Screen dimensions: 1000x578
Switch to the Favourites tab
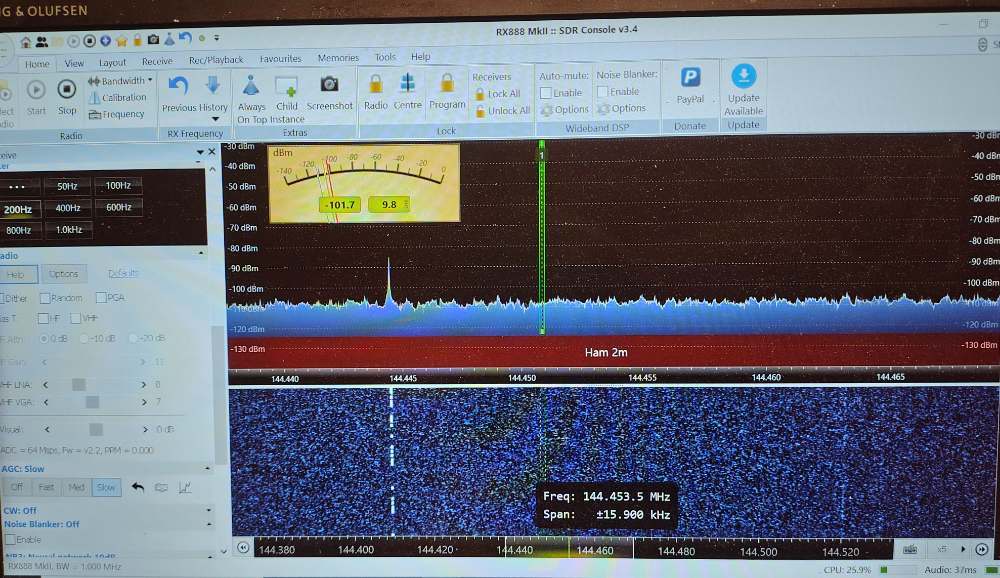(x=280, y=59)
